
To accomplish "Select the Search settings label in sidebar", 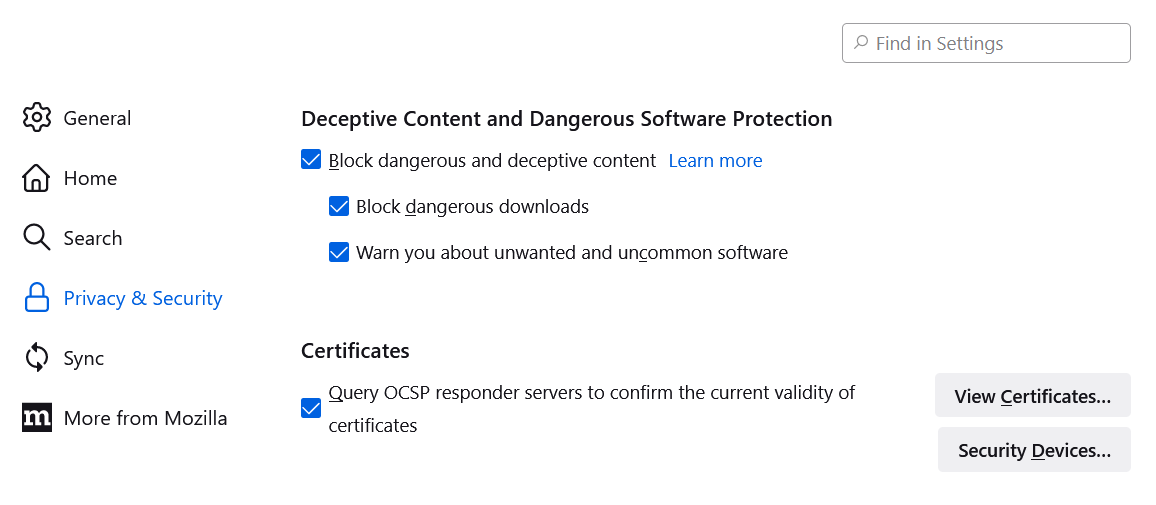I will coord(92,238).
